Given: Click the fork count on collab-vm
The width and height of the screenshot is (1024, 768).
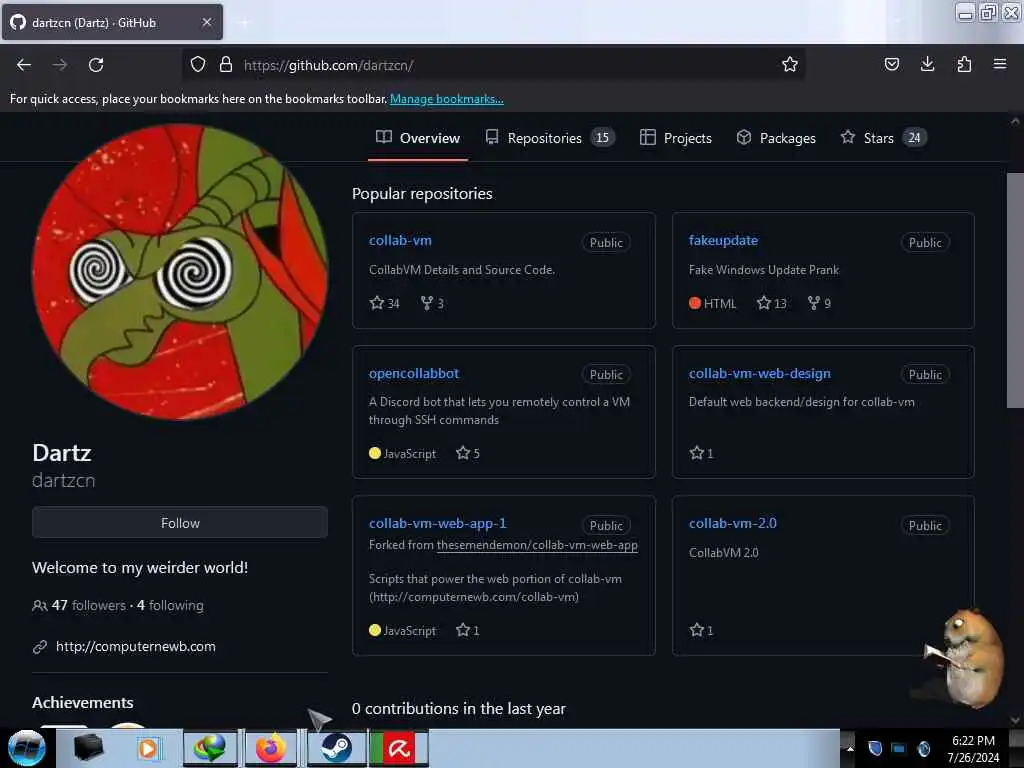Looking at the screenshot, I should [x=432, y=303].
